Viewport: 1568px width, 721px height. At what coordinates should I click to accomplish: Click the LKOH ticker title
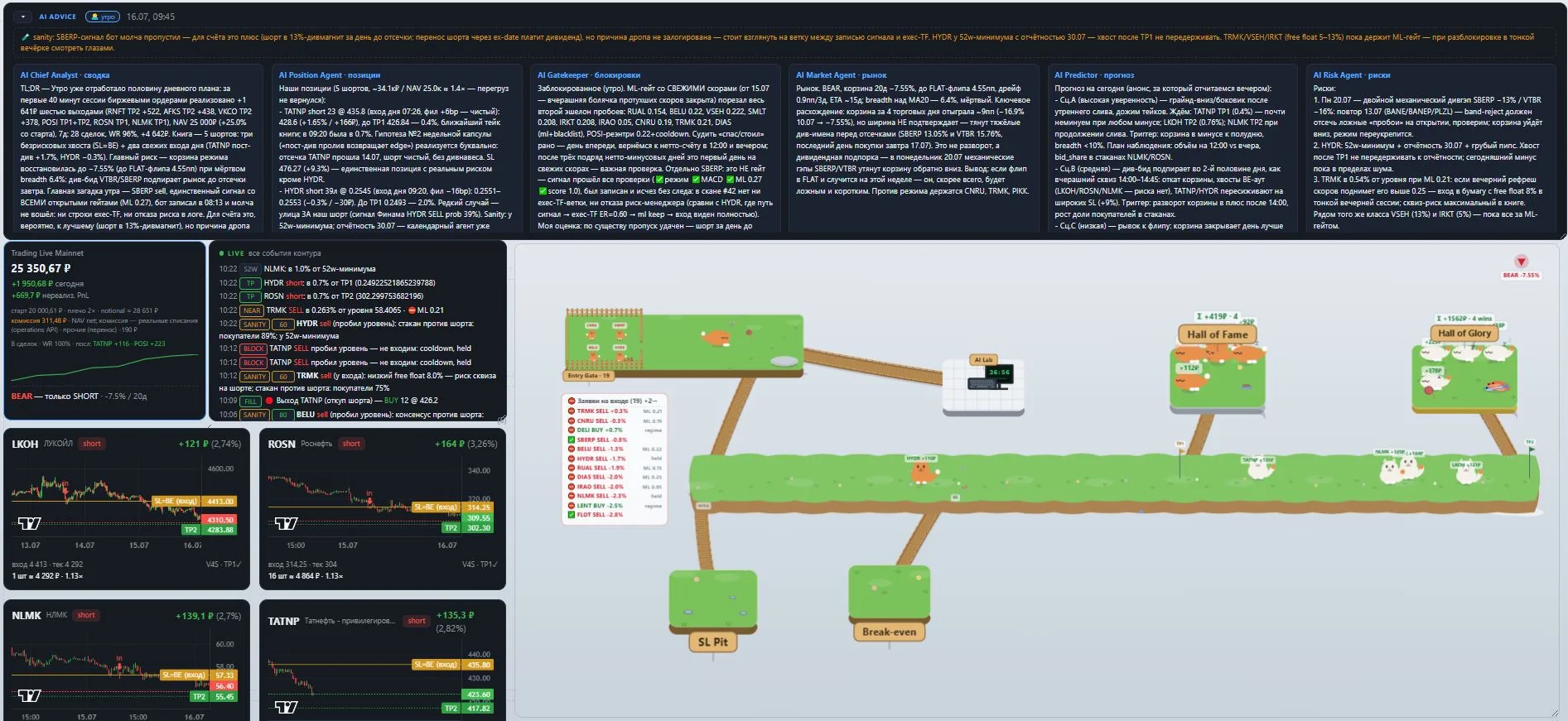tap(25, 445)
